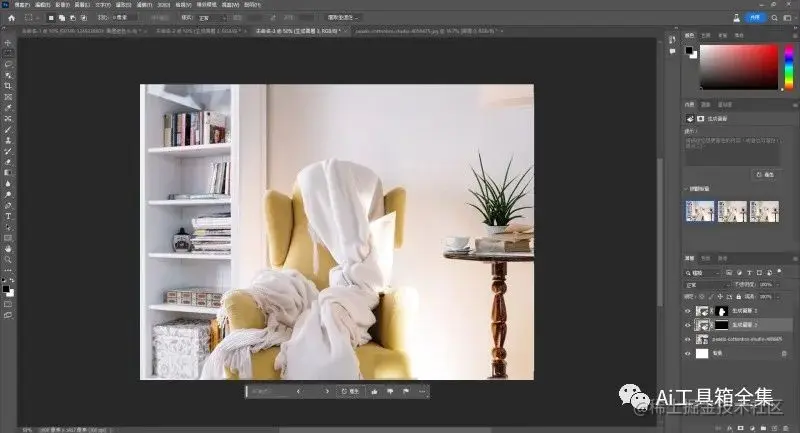
Task: Choose Add to Selection mode
Action: click(62, 18)
